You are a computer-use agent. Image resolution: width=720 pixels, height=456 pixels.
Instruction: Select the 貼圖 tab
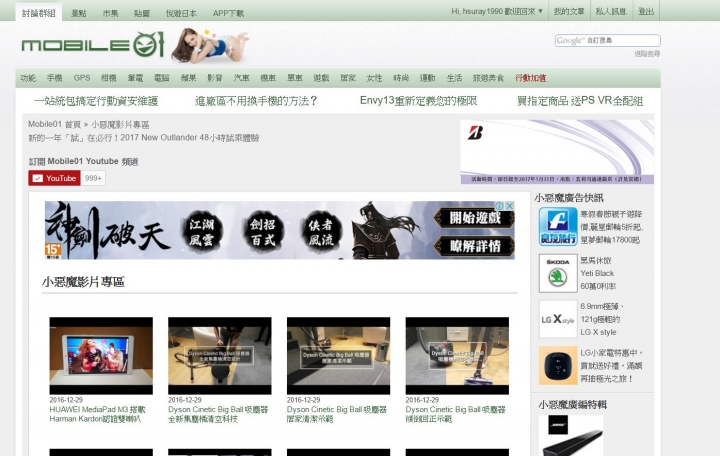(142, 13)
